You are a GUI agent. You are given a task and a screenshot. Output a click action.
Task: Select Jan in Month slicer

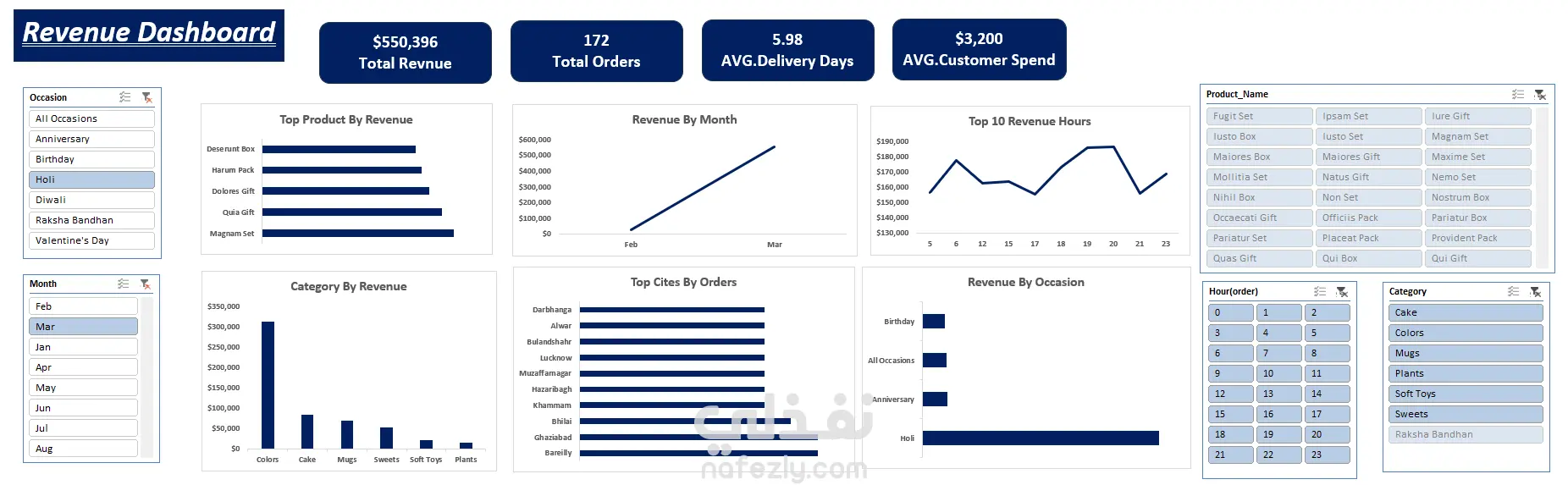83,347
